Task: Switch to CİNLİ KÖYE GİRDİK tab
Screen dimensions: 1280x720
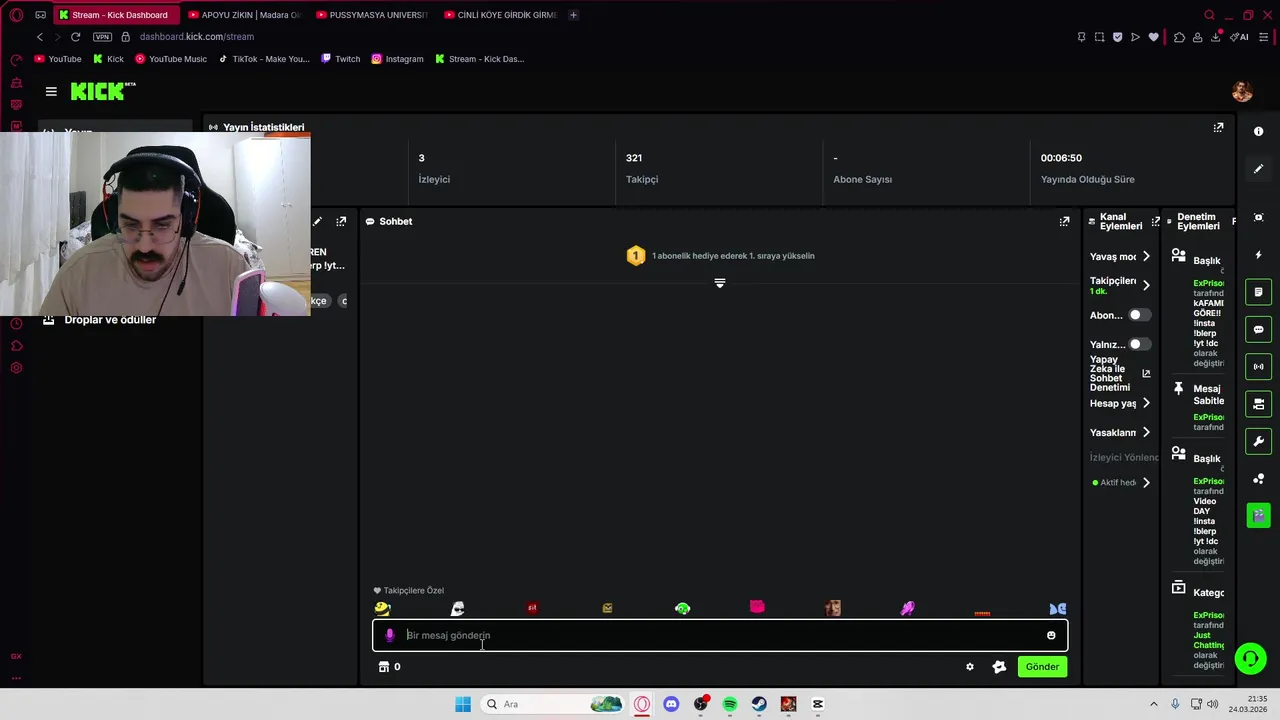Action: 500,15
